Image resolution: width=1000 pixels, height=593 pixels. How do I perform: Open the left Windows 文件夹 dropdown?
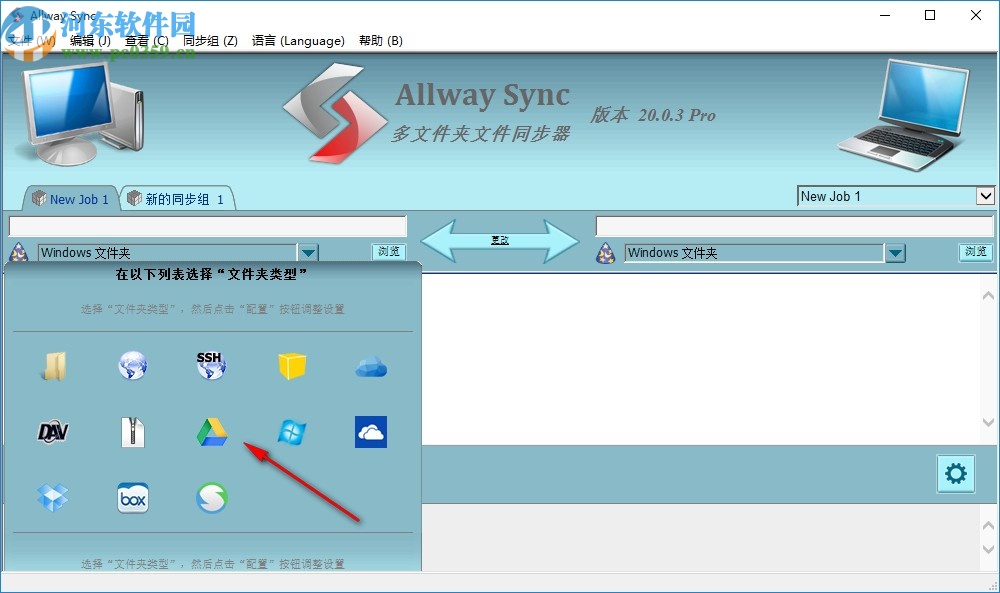[309, 252]
